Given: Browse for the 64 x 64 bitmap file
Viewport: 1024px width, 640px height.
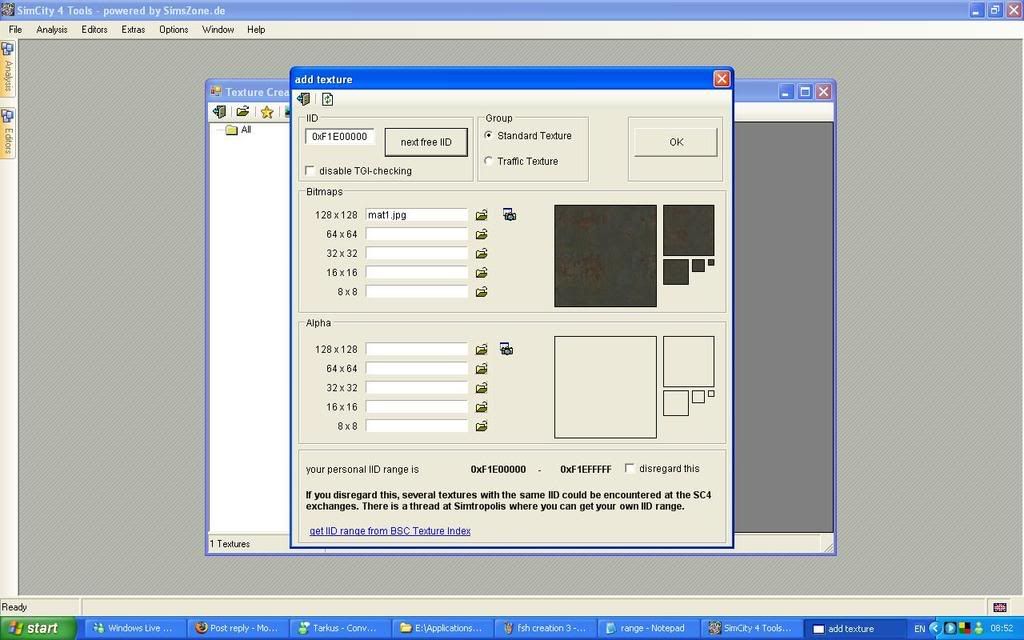Looking at the screenshot, I should [x=481, y=234].
